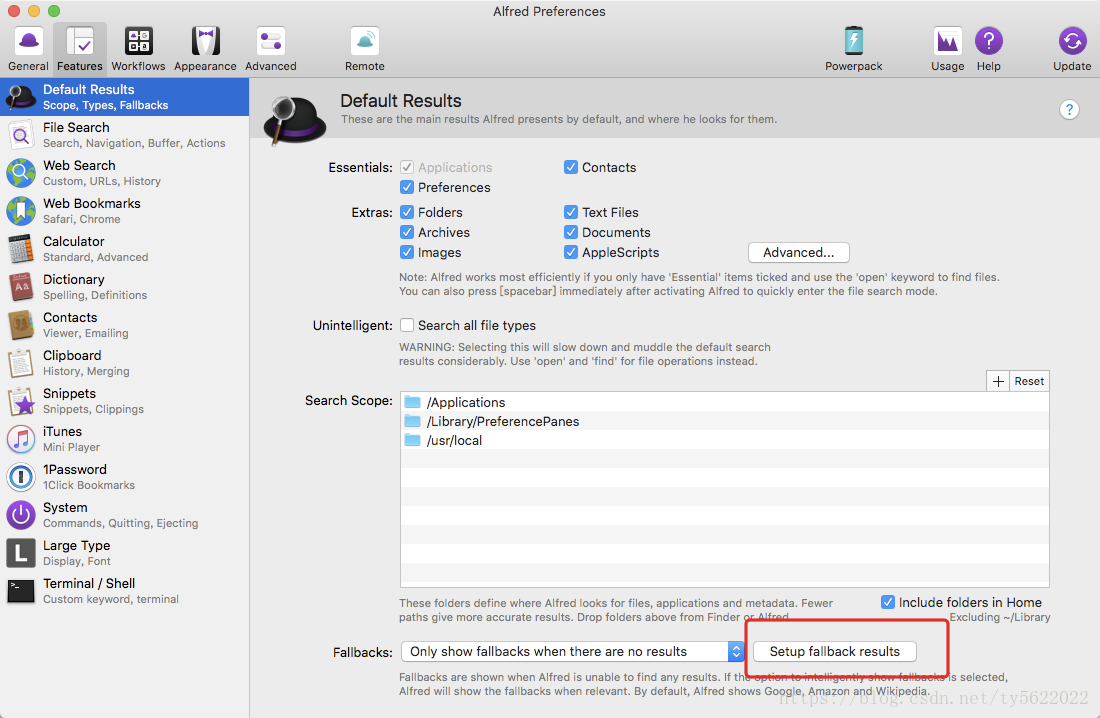Open the Help toolbar icon
Screen dimensions: 1100x718
point(988,49)
